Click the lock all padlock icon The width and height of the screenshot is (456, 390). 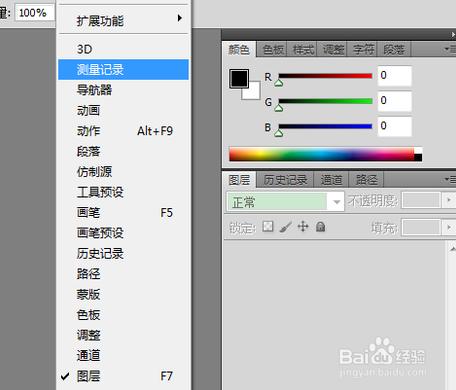[x=320, y=227]
